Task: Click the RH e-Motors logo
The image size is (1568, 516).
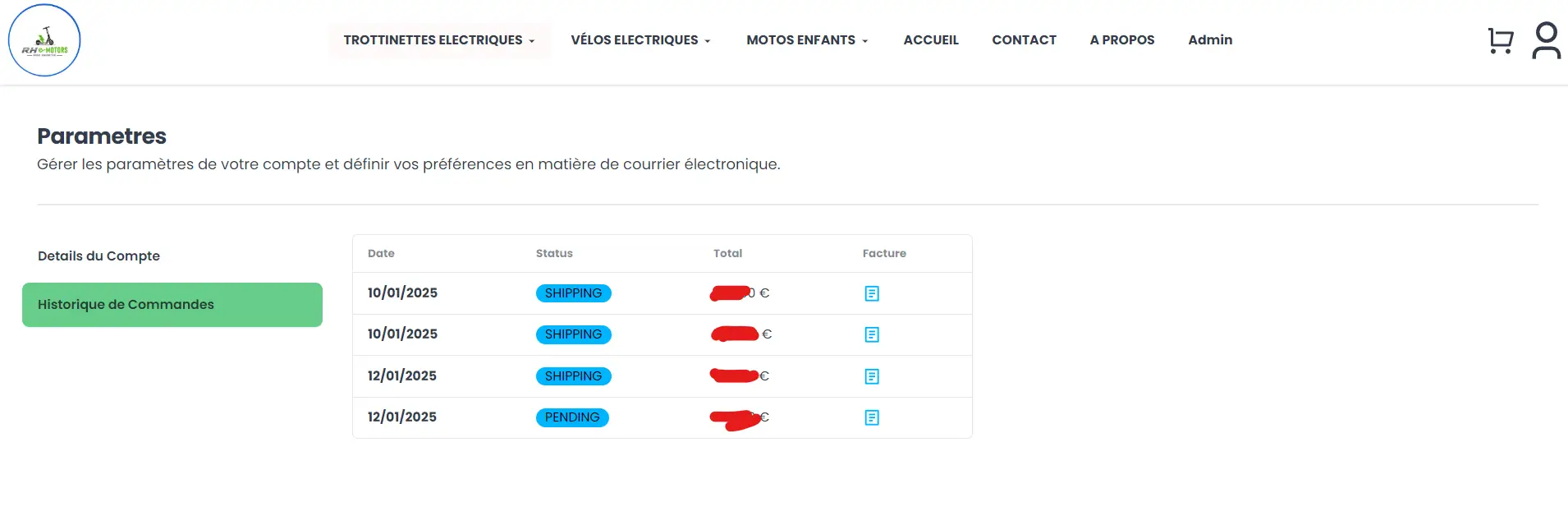Action: point(44,40)
